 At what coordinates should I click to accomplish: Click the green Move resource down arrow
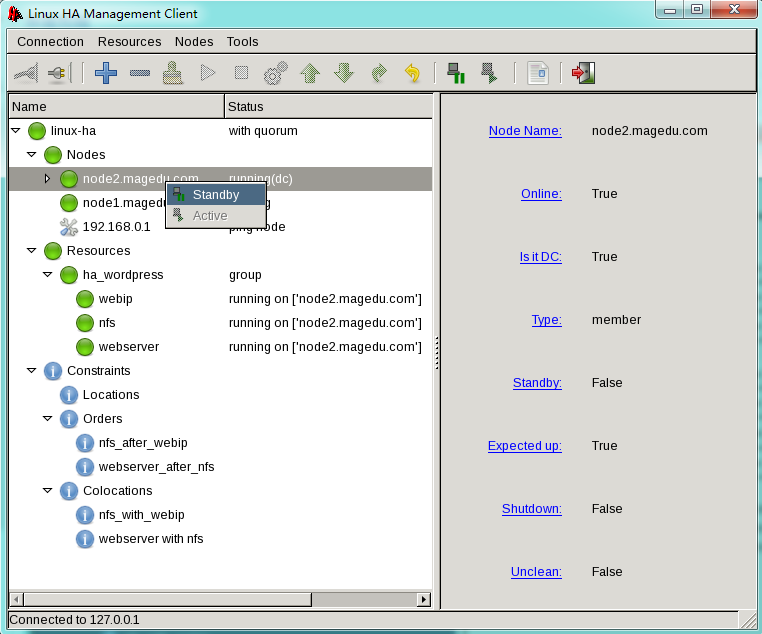pos(344,73)
